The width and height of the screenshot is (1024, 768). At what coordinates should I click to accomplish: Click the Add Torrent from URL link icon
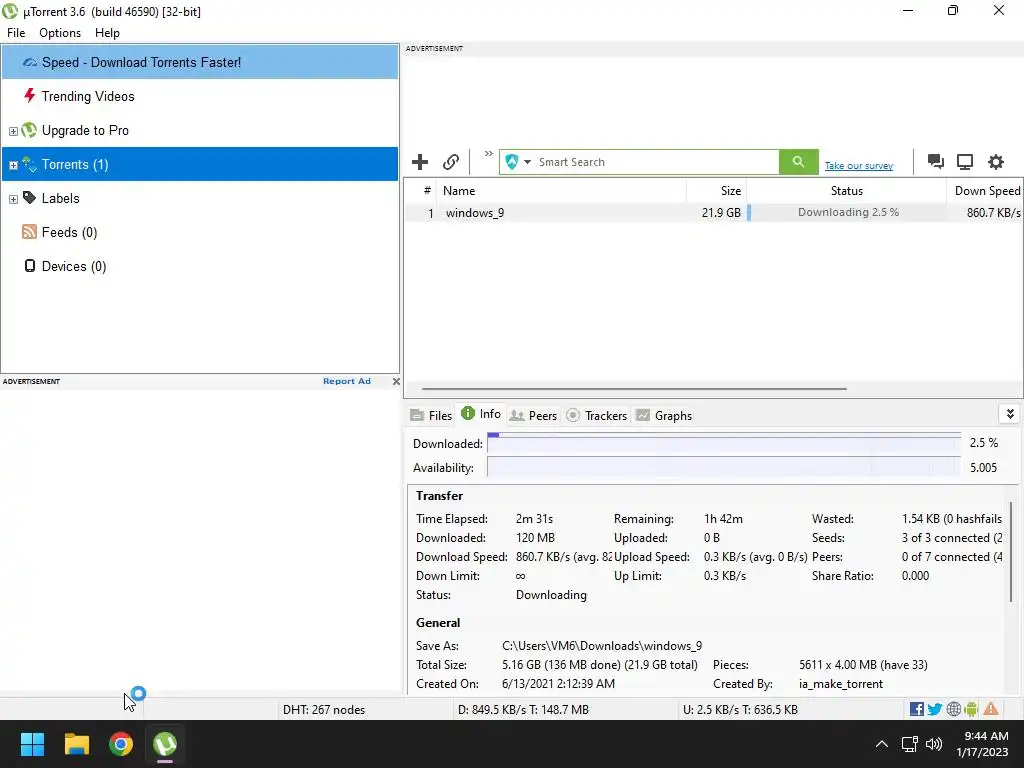[x=451, y=162]
